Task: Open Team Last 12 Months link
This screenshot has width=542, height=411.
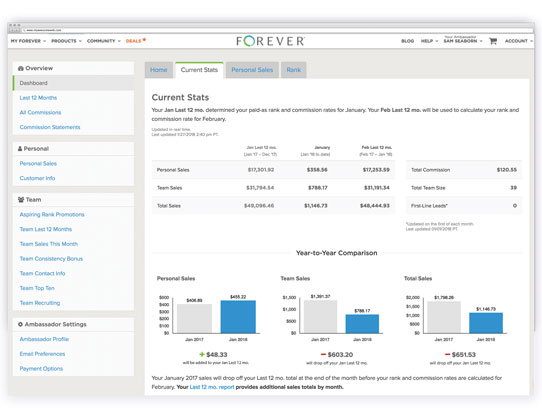Action: coord(46,229)
